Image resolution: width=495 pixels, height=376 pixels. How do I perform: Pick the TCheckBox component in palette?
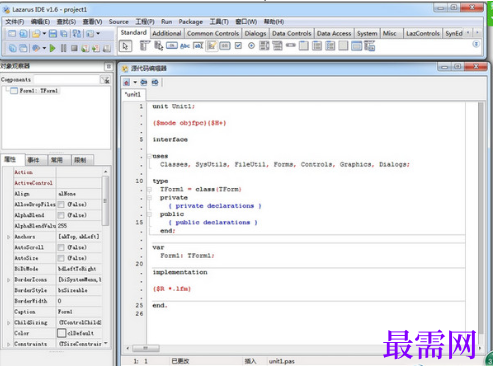238,46
